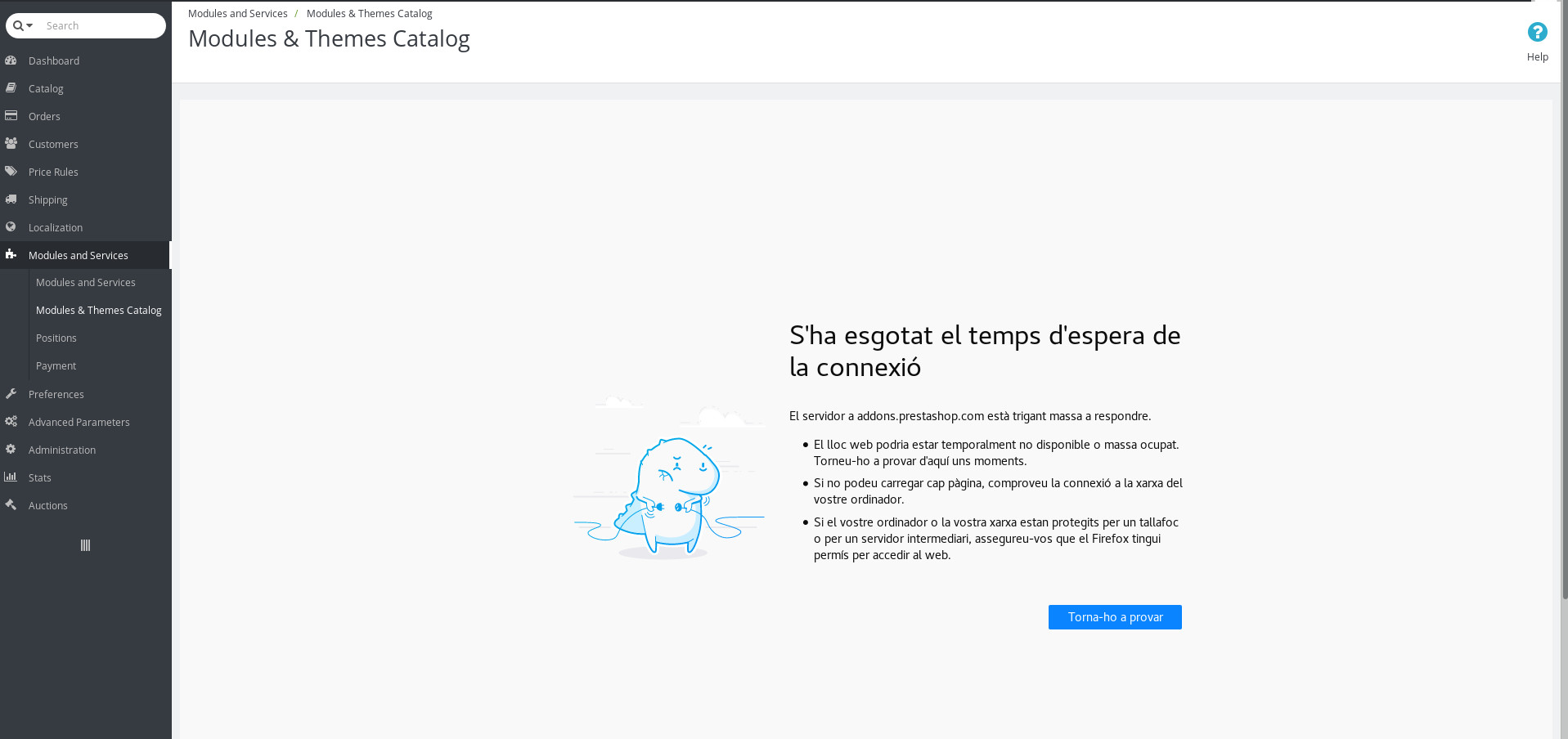Viewport: 1568px width, 739px height.
Task: Click the Price Rules tag icon
Action: pos(11,172)
